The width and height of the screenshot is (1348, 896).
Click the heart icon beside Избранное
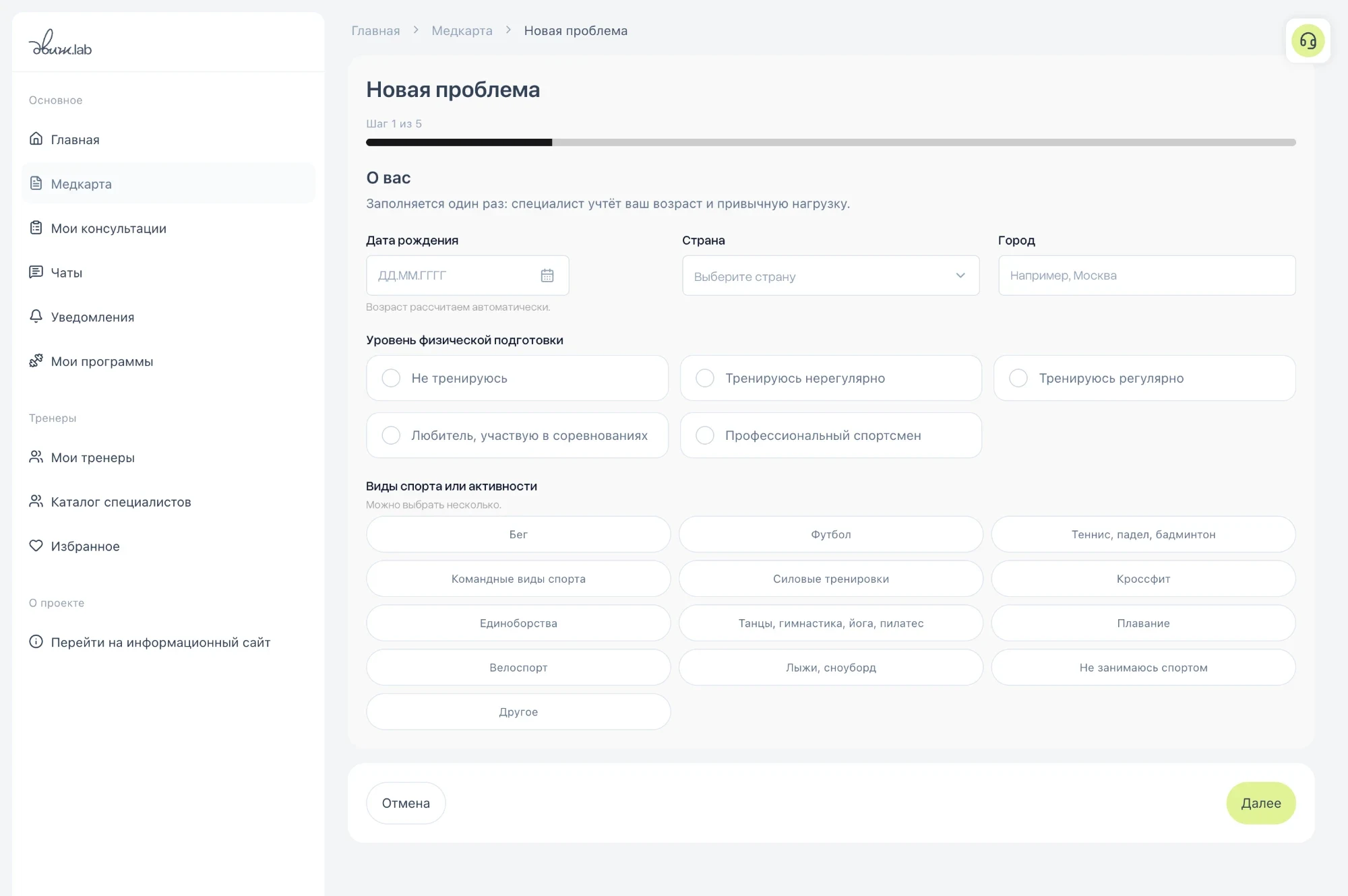click(x=36, y=546)
